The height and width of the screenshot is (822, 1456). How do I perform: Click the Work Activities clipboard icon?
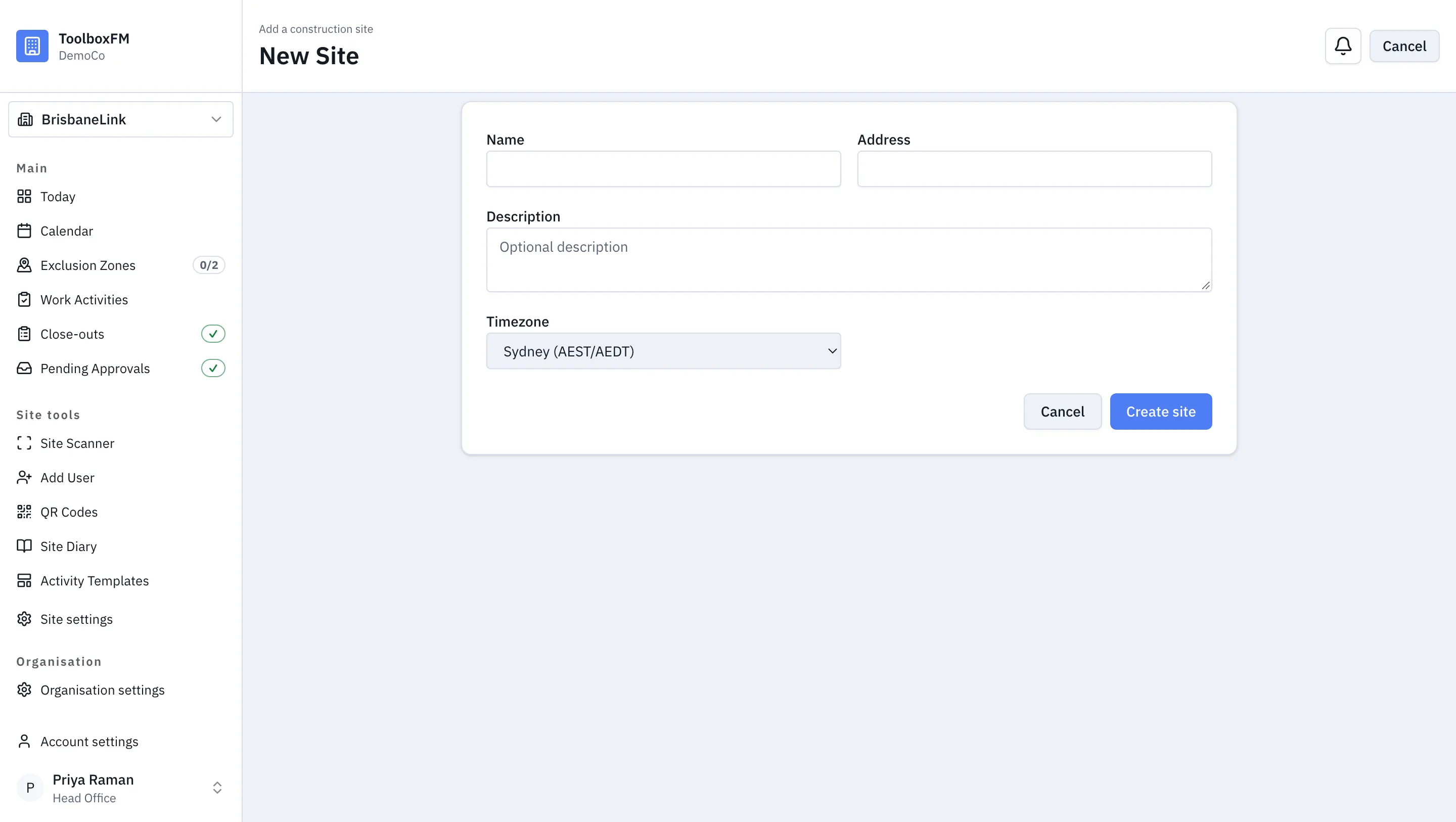pos(24,300)
